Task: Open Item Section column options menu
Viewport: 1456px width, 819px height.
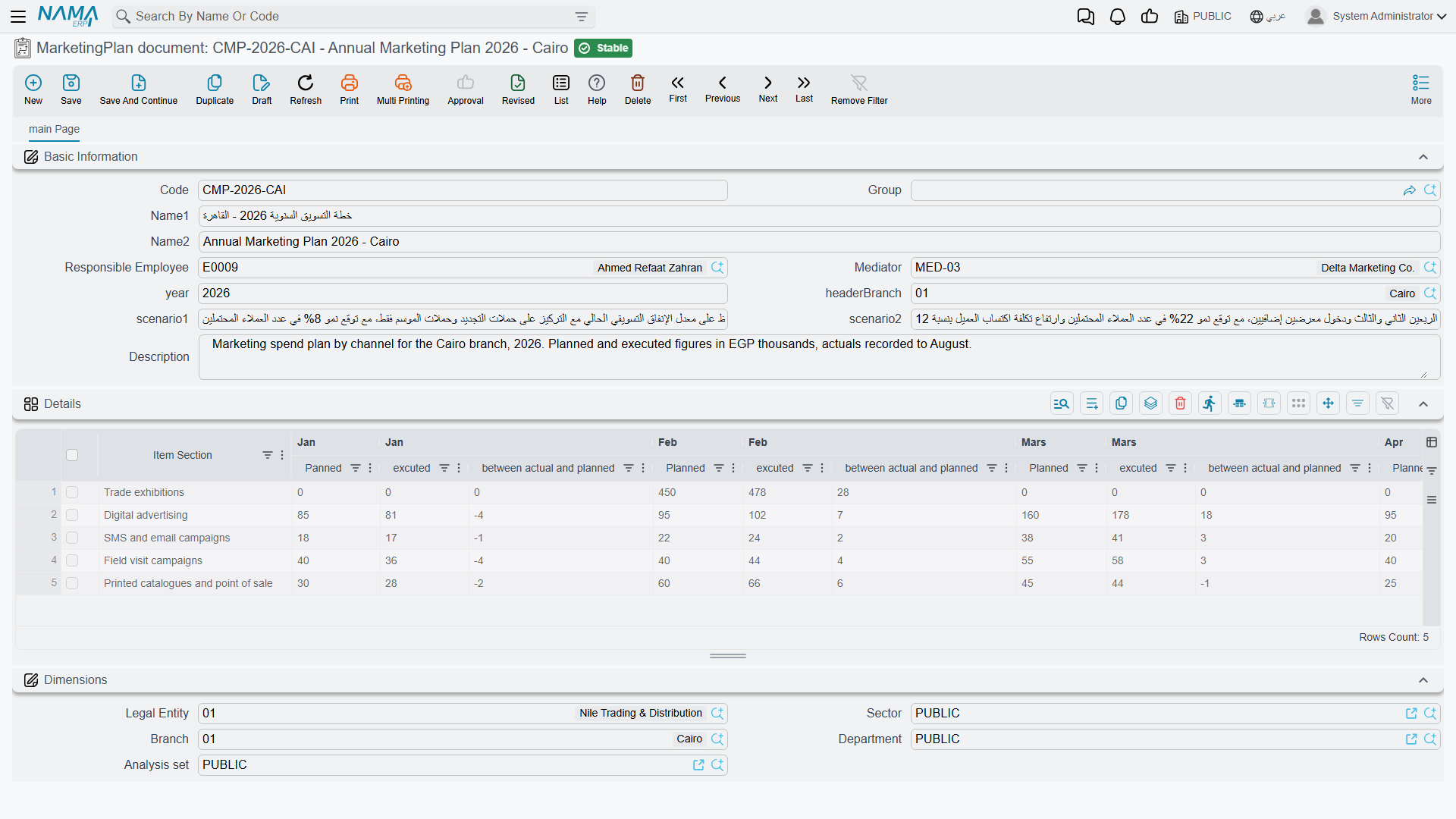Action: tap(282, 455)
